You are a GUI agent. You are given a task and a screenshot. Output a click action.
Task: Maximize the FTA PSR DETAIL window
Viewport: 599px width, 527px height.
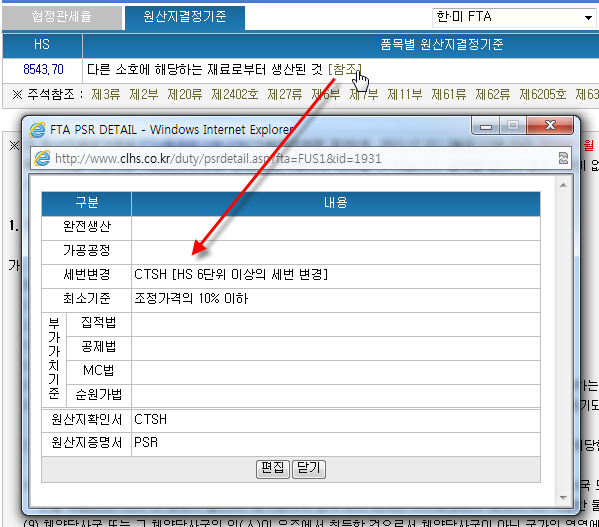(x=513, y=126)
